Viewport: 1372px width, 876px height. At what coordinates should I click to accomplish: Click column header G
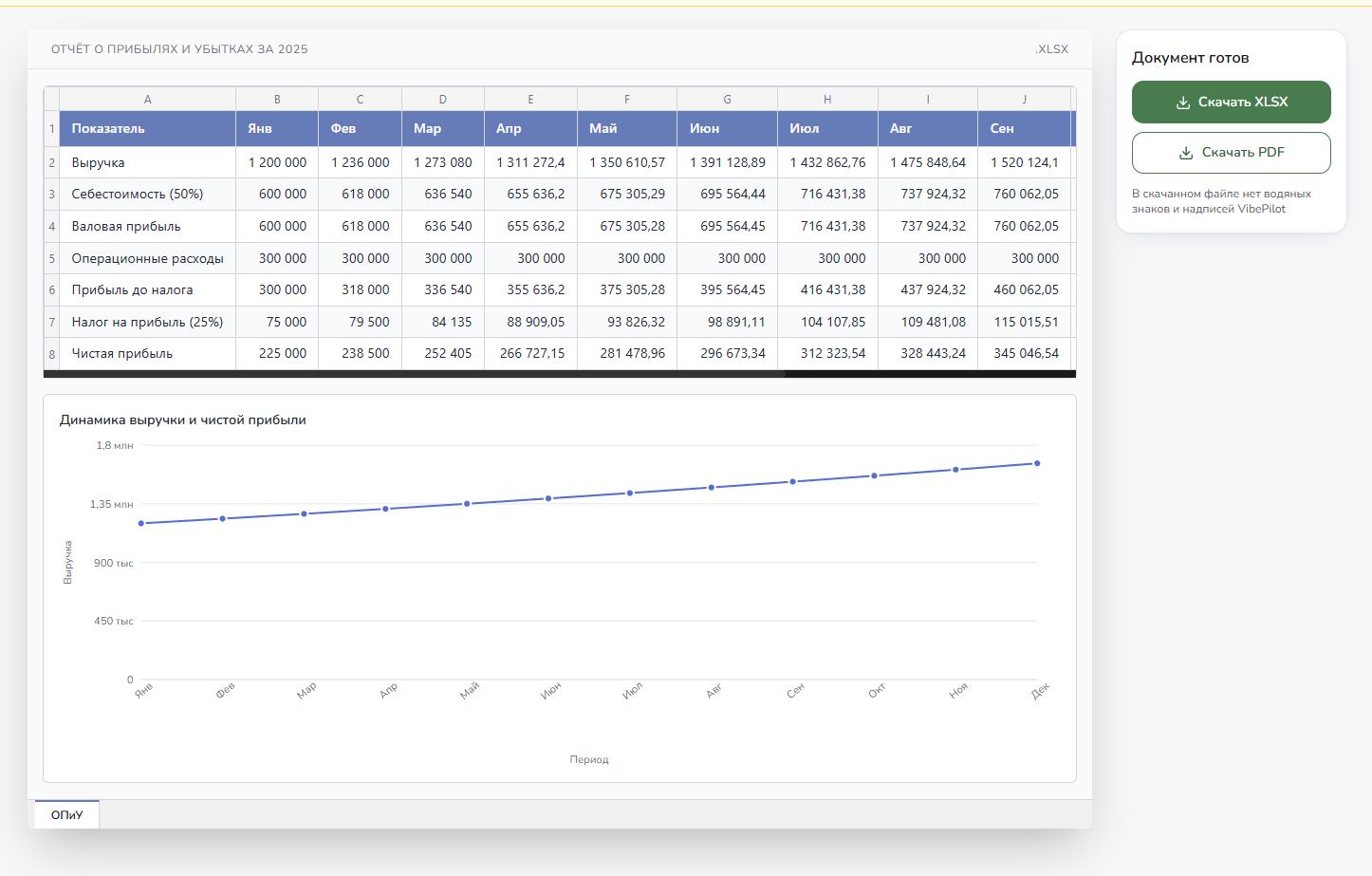[727, 99]
